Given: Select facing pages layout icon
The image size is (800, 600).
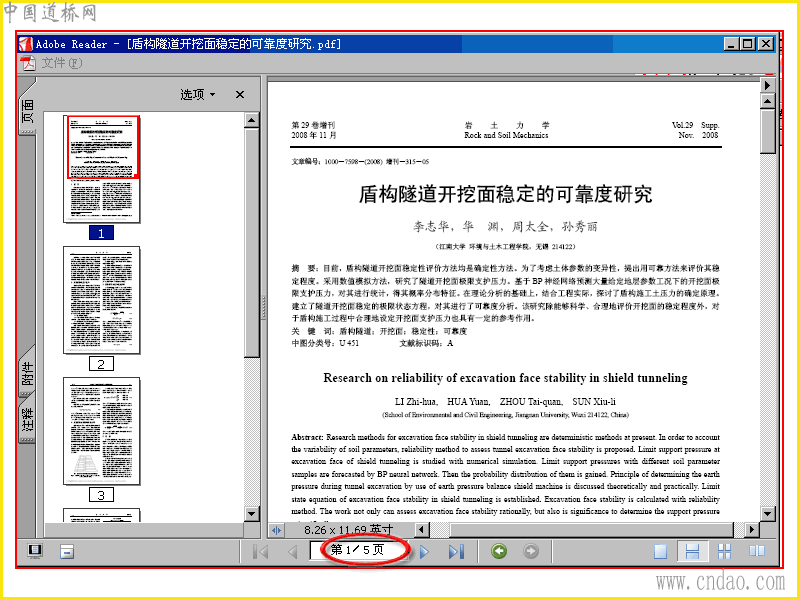Looking at the screenshot, I should tap(757, 551).
